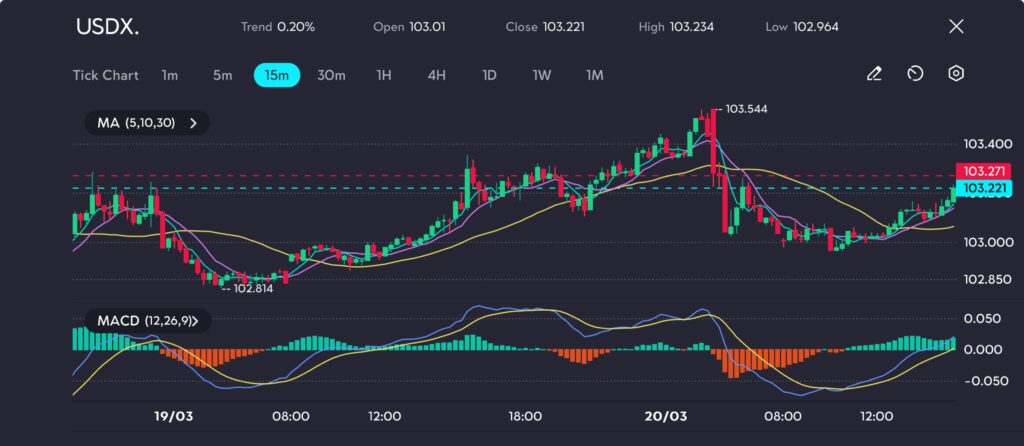1024x446 pixels.
Task: Switch to Tick Chart view
Action: pos(105,74)
